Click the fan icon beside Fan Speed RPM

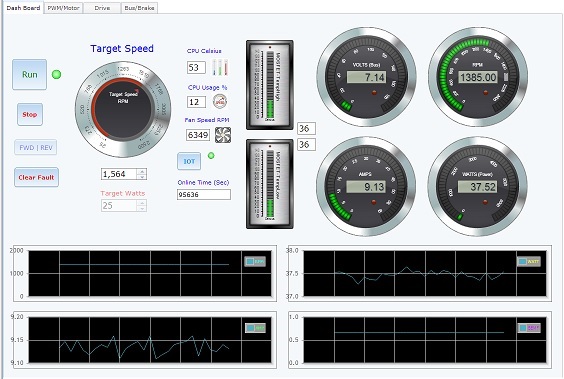coord(223,135)
